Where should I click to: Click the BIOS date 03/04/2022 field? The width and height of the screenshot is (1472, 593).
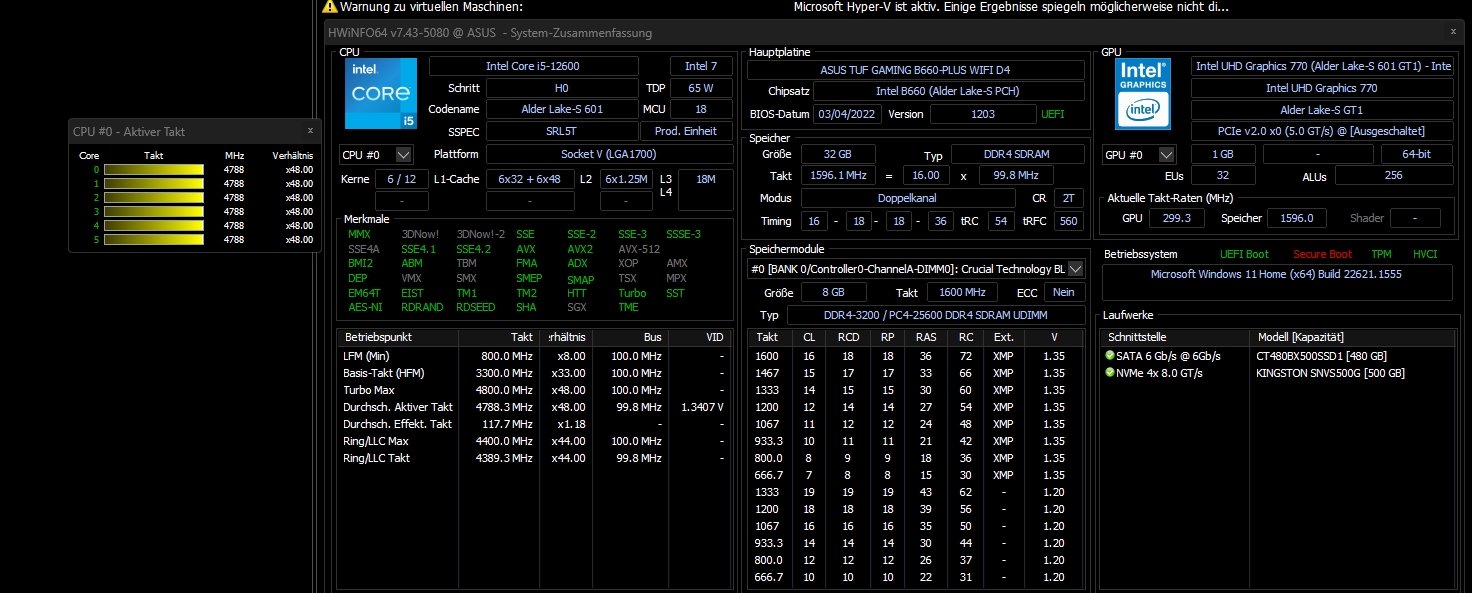coord(848,114)
